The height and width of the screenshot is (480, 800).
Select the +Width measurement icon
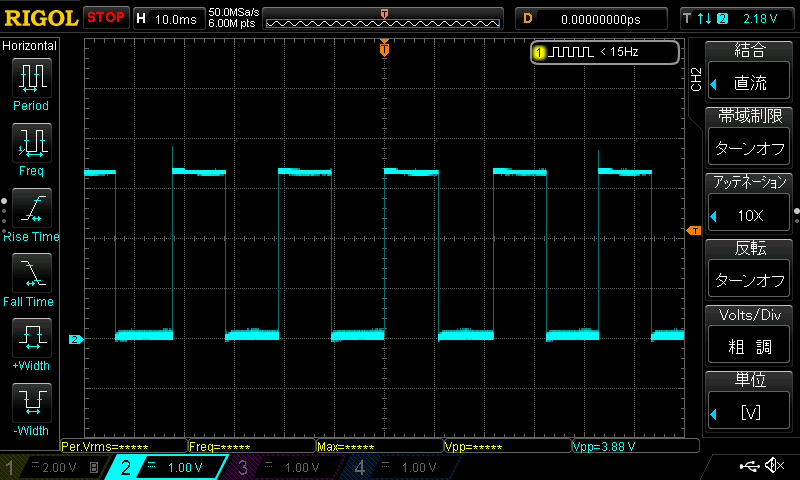(32, 337)
